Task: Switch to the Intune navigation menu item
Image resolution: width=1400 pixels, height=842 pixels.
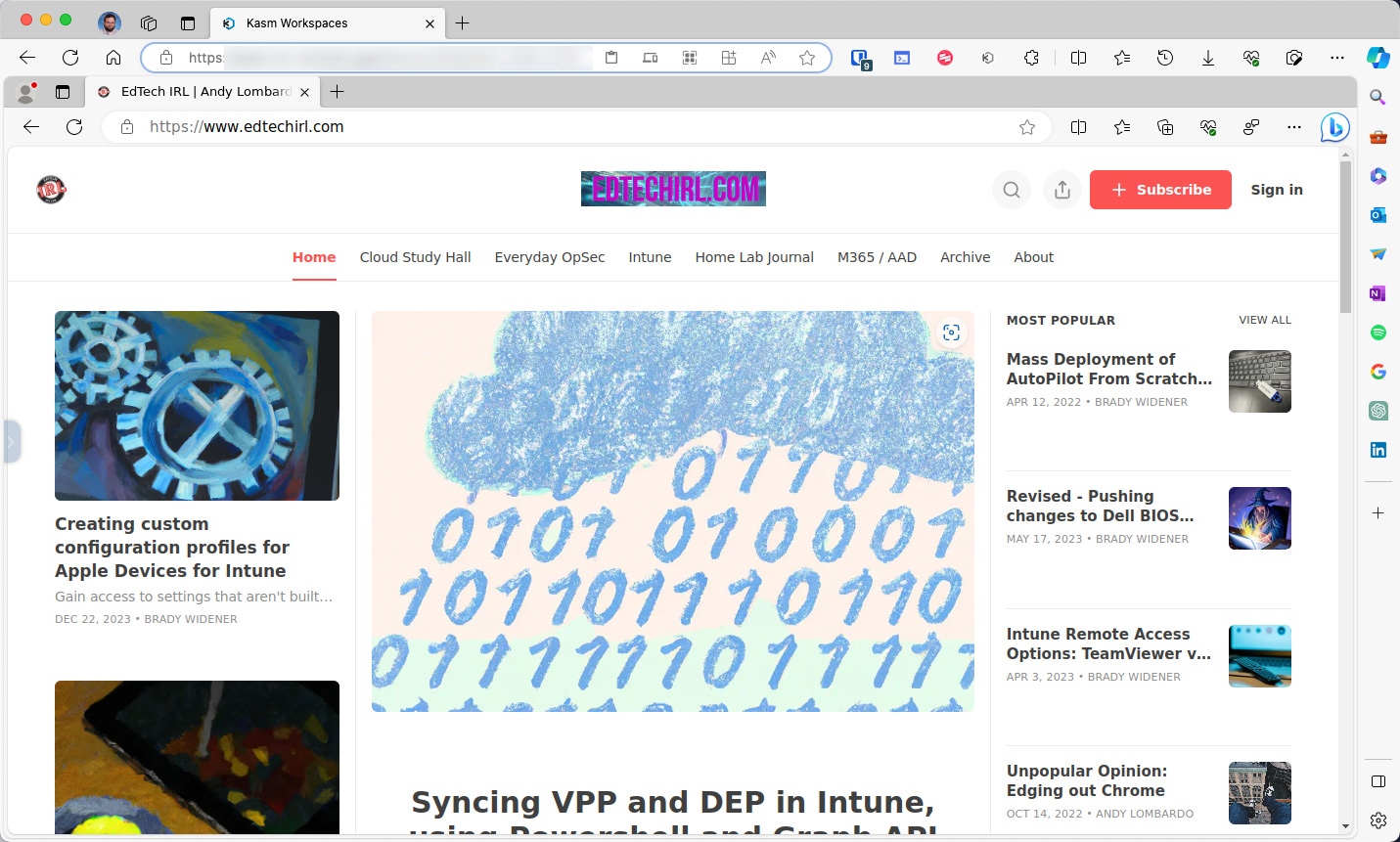Action: click(x=650, y=257)
